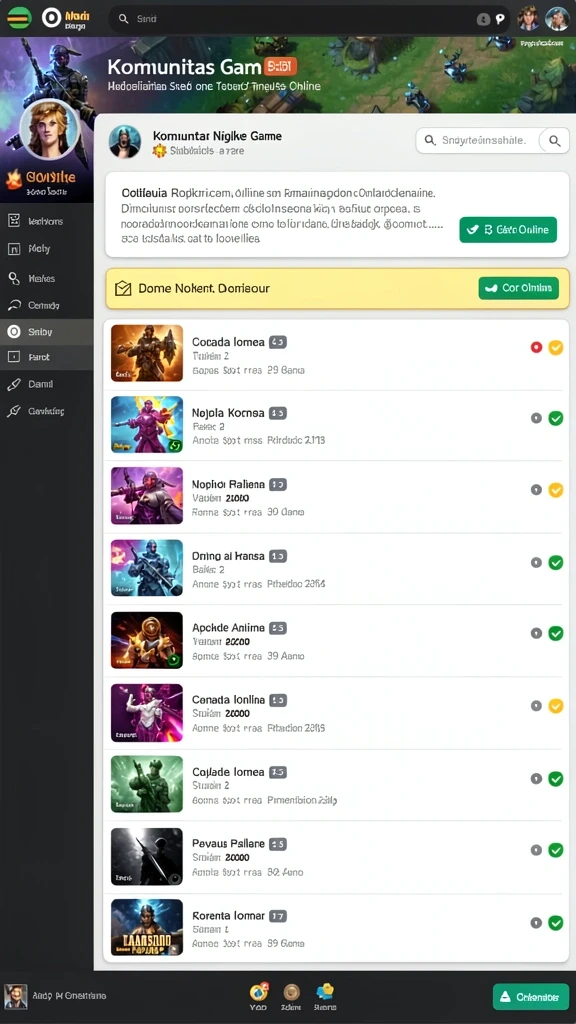Click the Dome Nokent. Dorrieour banner text
The width and height of the screenshot is (576, 1024).
click(x=204, y=288)
